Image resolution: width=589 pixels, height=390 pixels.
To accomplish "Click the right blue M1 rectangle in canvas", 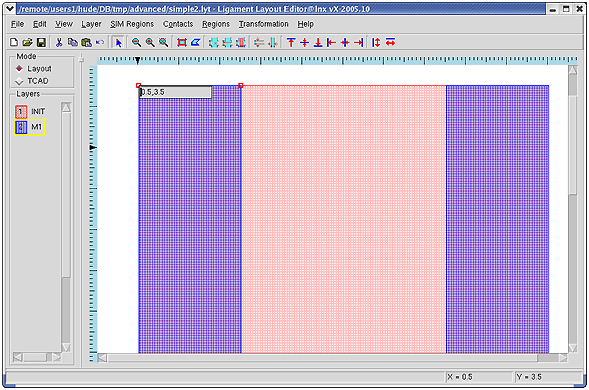I will click(497, 219).
